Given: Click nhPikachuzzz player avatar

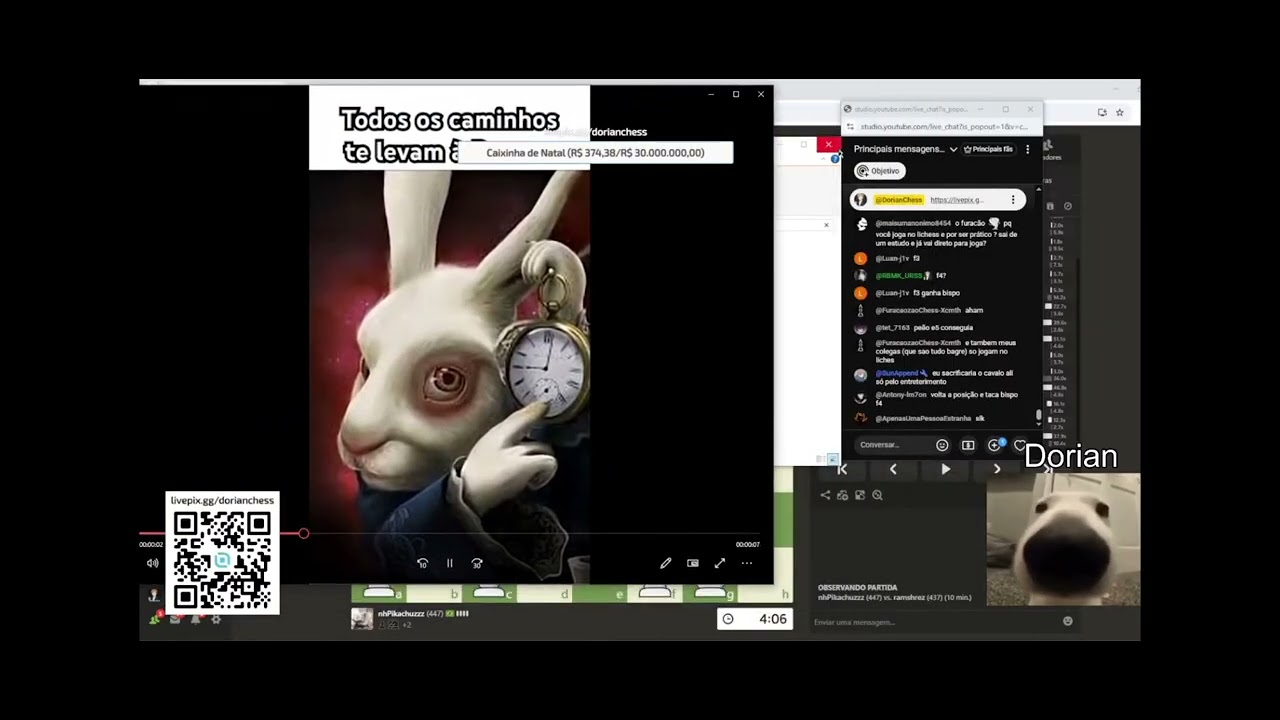Looking at the screenshot, I should [362, 619].
